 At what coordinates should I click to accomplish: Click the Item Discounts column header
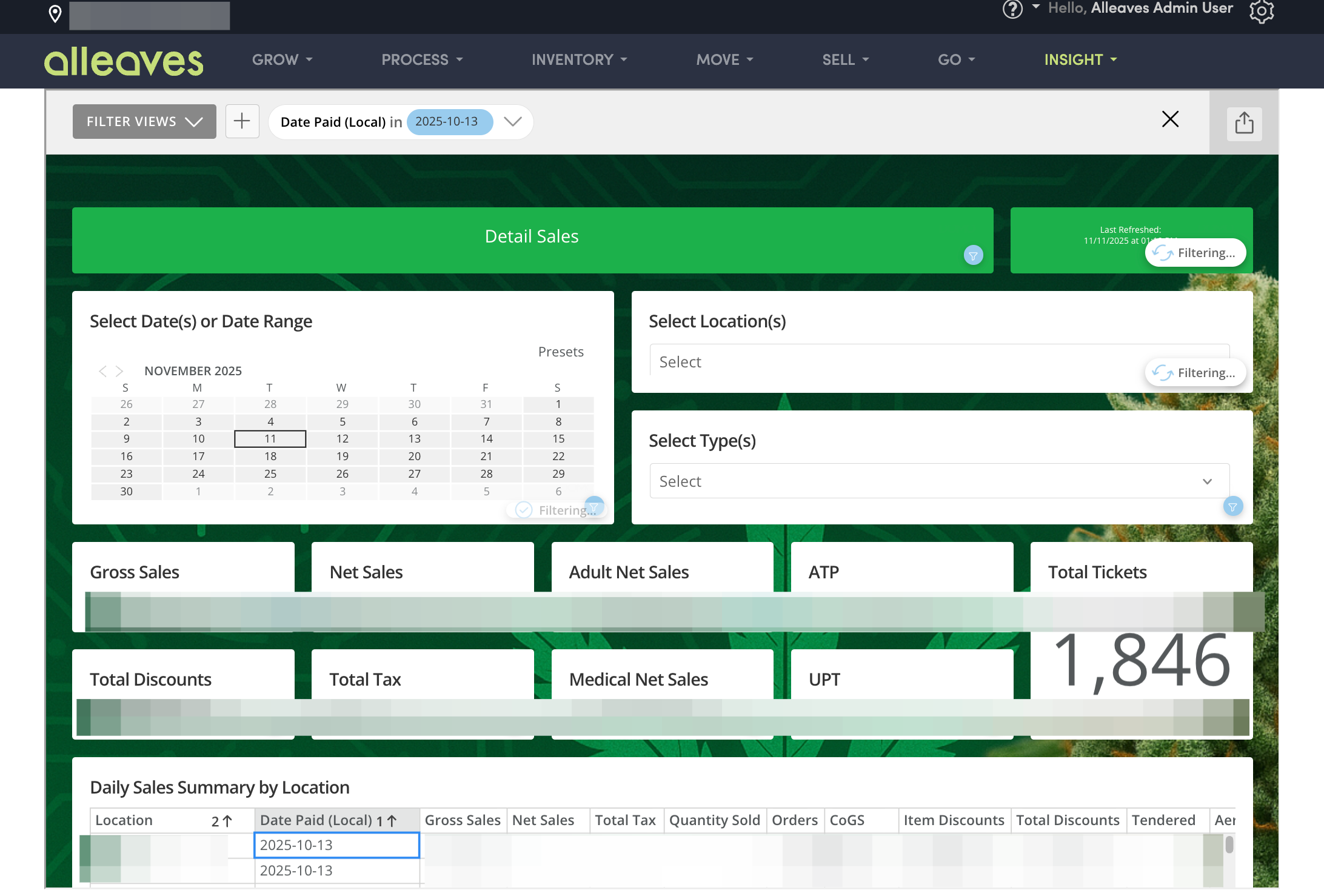954,820
